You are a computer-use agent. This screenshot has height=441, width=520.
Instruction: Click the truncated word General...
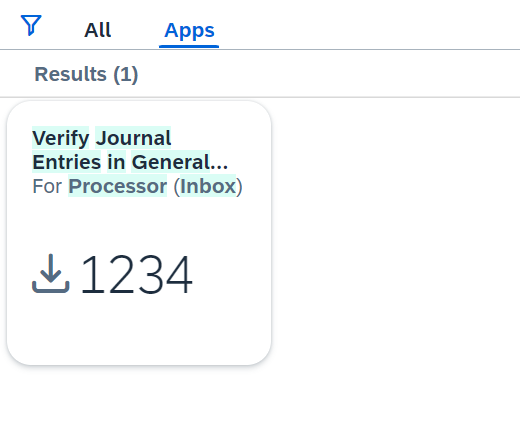179,162
